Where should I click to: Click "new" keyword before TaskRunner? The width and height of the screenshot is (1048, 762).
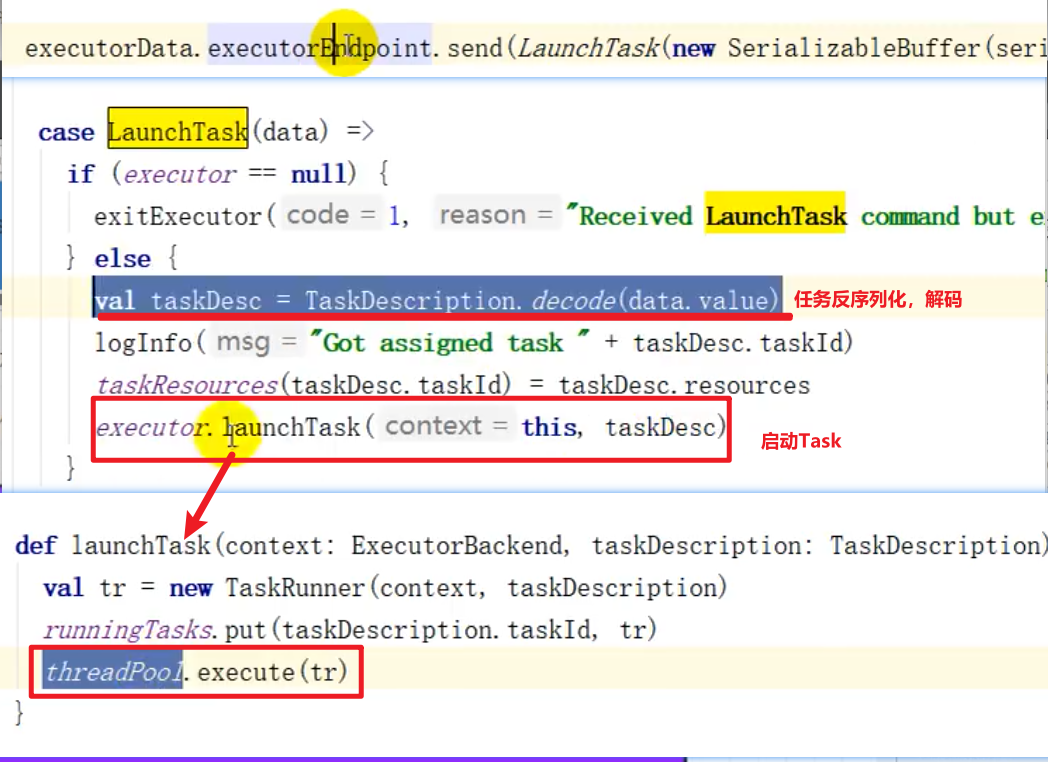tap(190, 588)
